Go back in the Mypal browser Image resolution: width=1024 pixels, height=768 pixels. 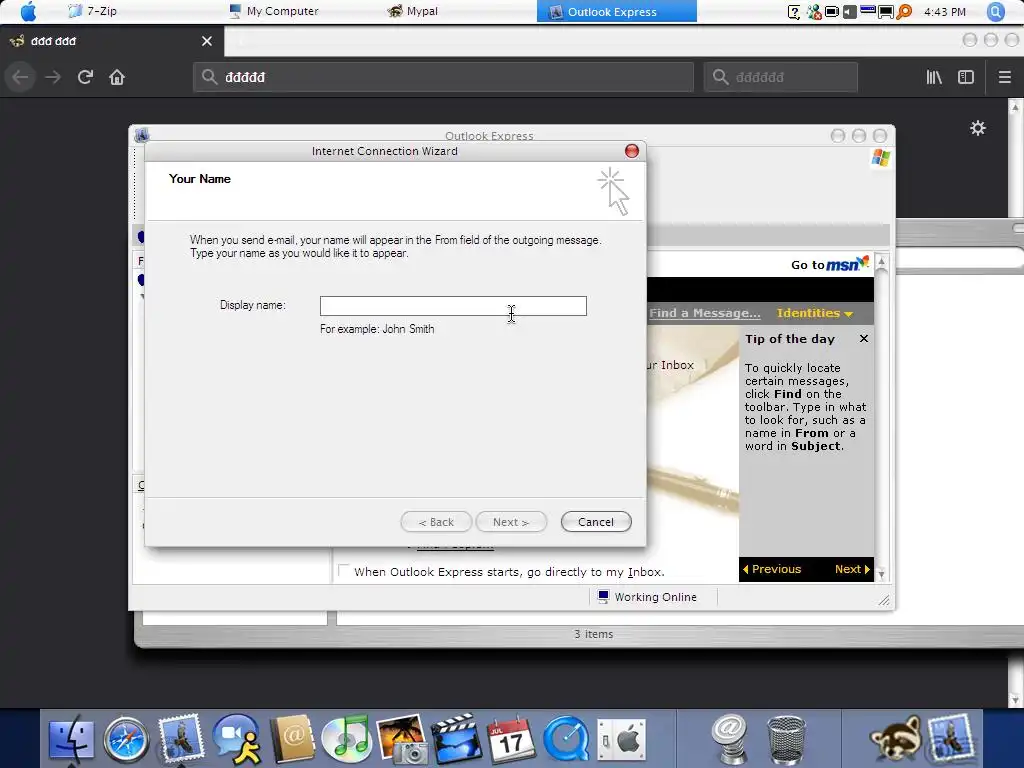click(20, 77)
